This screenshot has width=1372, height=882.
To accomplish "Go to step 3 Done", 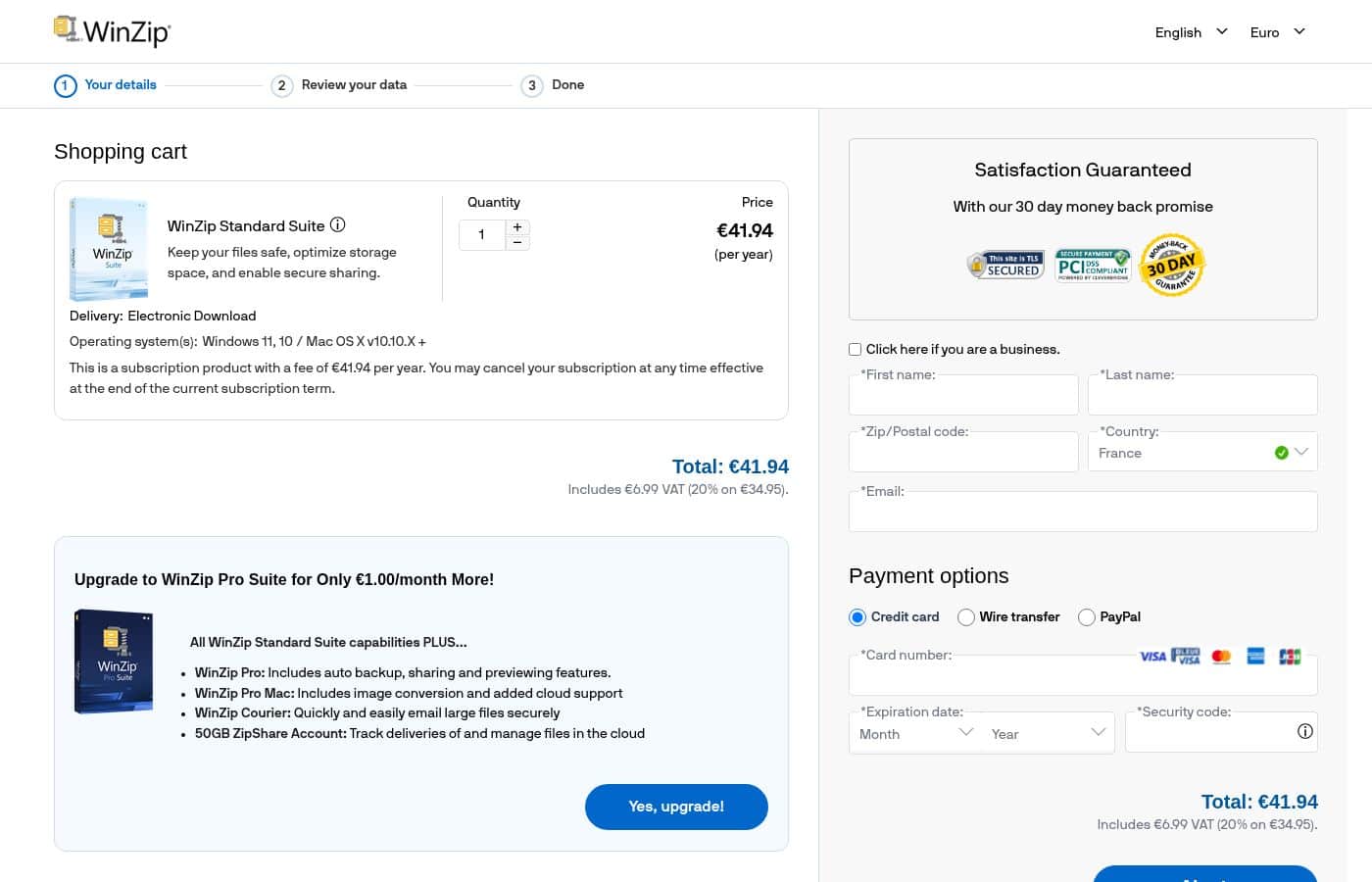I will (x=553, y=85).
